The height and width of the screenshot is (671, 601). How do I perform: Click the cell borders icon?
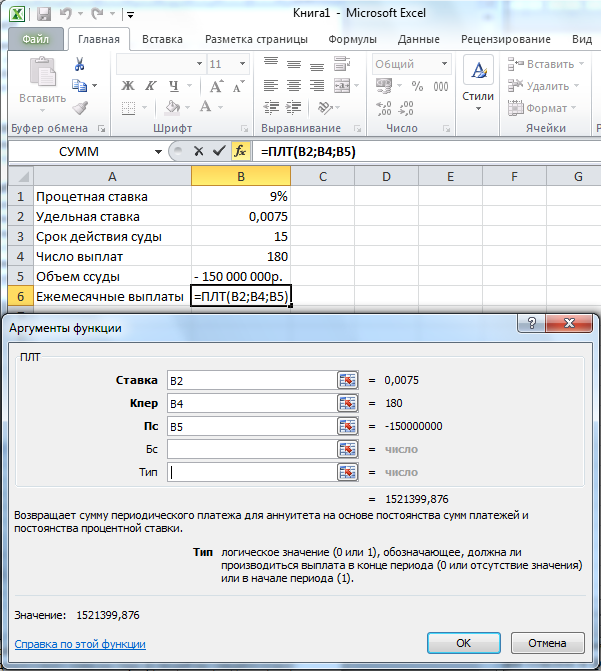(x=128, y=107)
